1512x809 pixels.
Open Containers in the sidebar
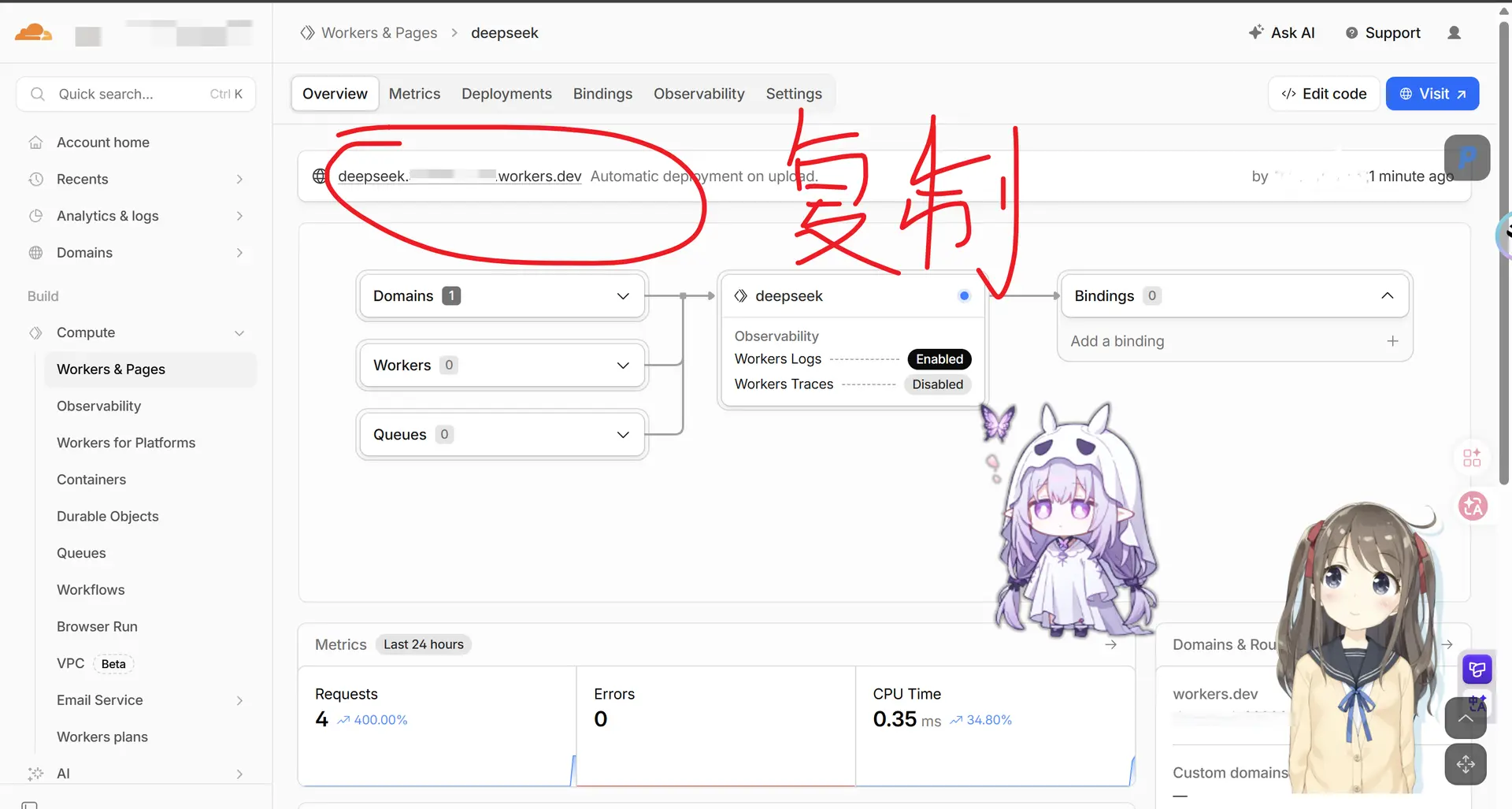91,480
